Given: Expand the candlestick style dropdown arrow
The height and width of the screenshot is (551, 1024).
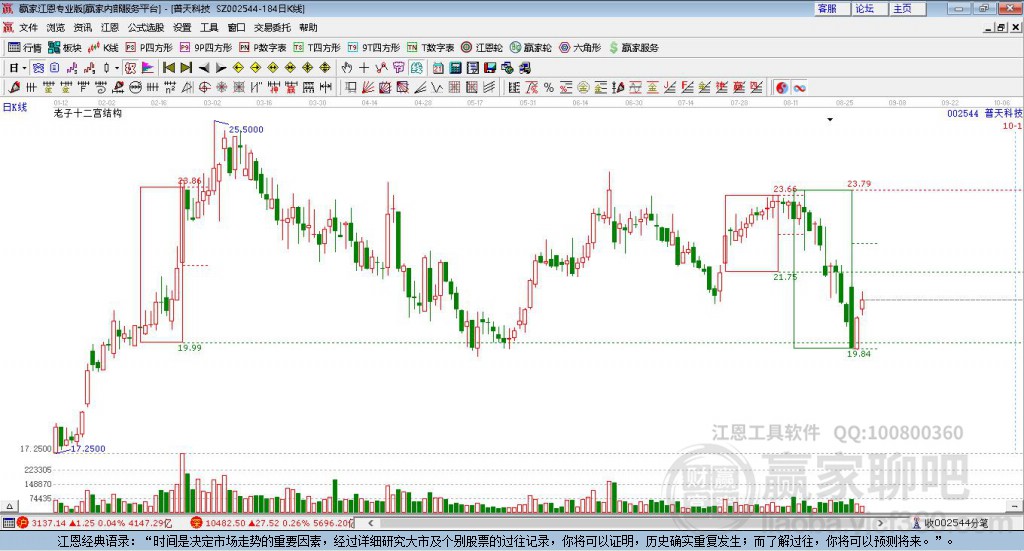Looking at the screenshot, I should [x=117, y=68].
